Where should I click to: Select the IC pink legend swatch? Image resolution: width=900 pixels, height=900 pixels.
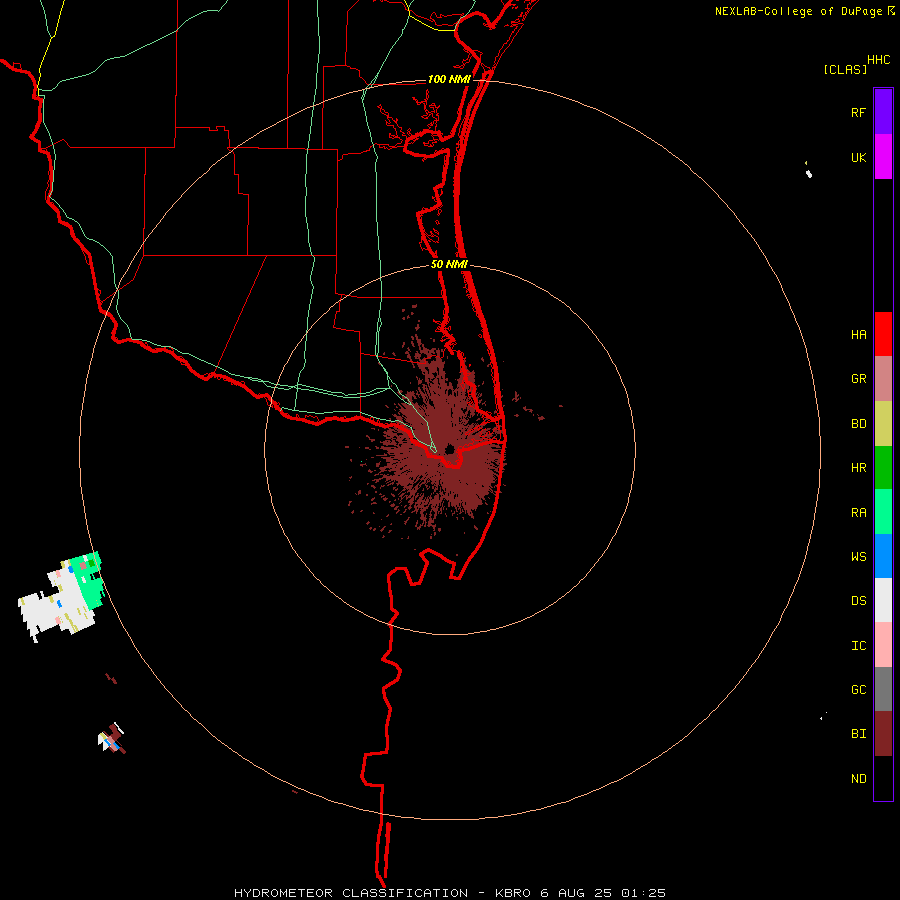(883, 645)
